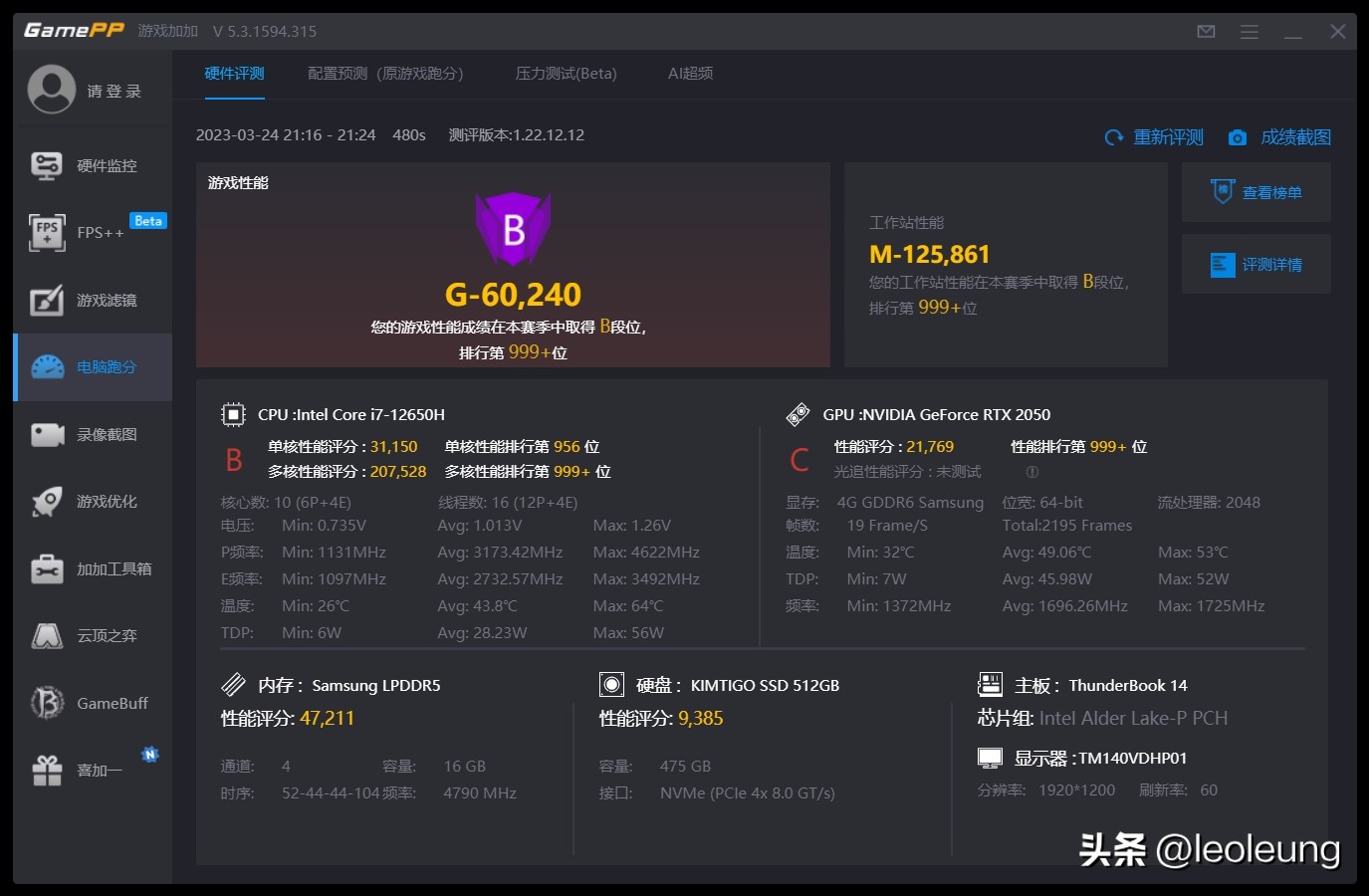Click the disk interface NVMe (PCIe 4x 8.0 GT/s)

point(748,793)
